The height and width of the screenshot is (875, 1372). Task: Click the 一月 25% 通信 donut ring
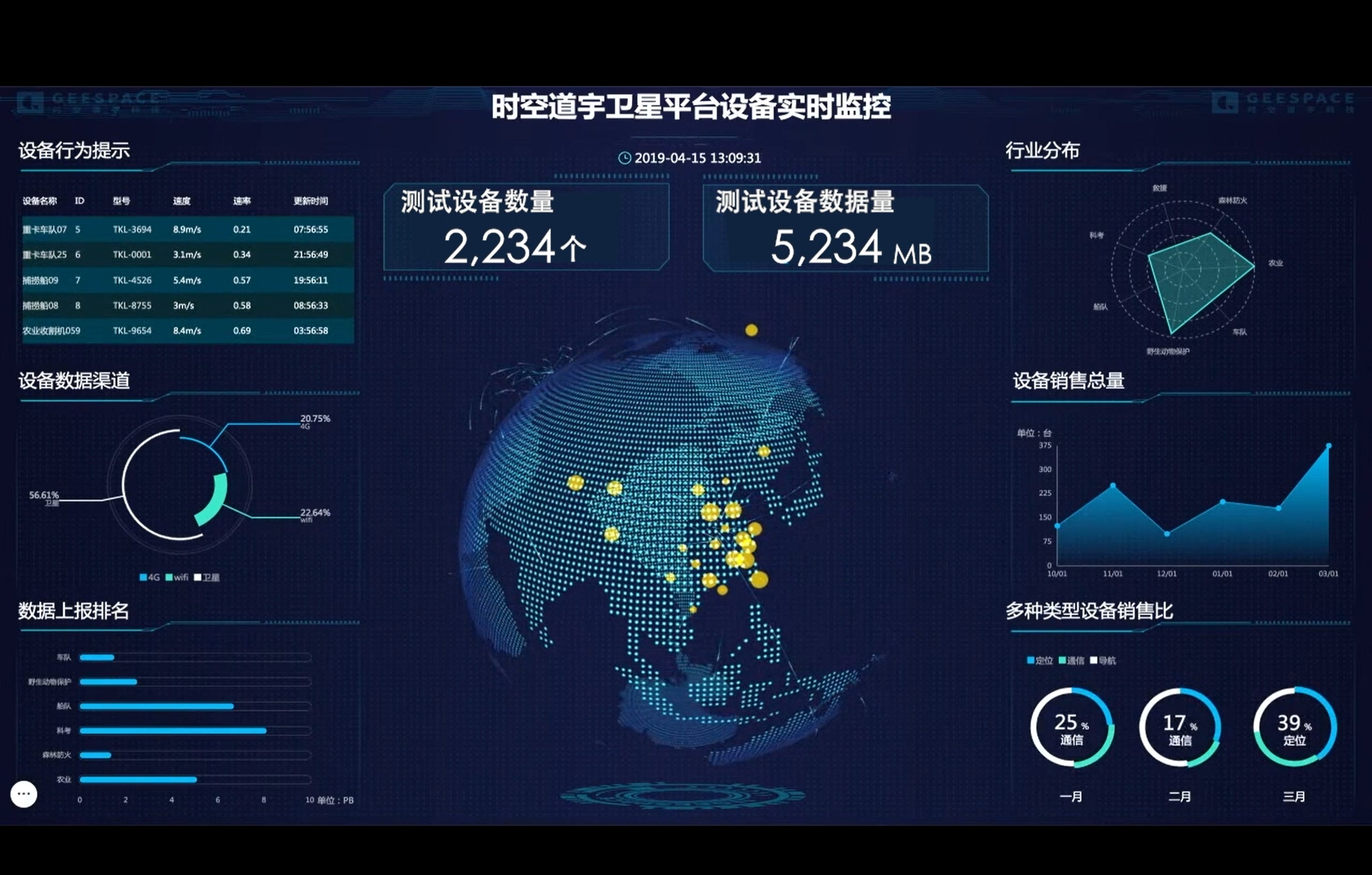click(x=1072, y=727)
